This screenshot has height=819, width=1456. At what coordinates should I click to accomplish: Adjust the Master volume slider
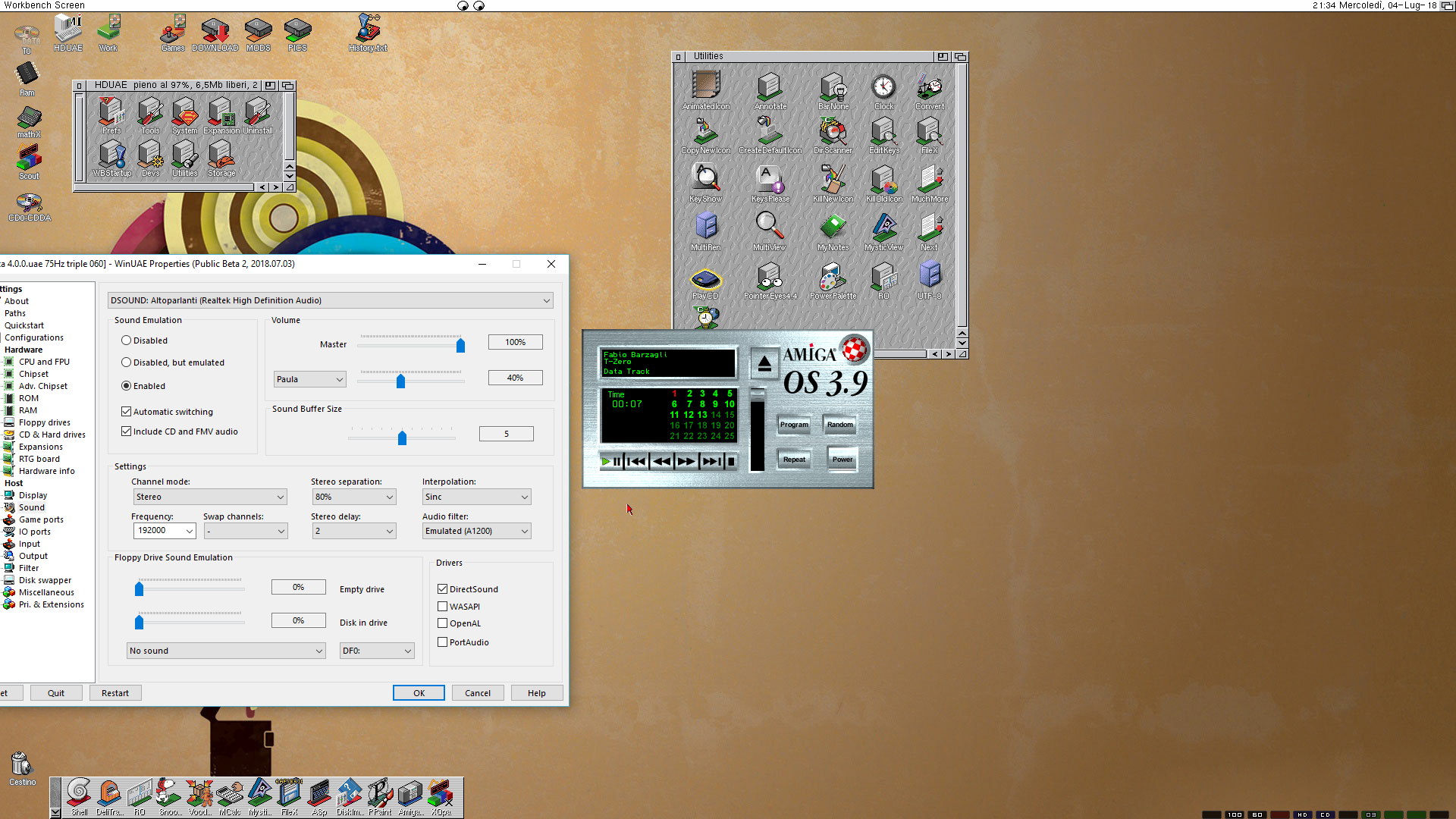pyautogui.click(x=460, y=345)
